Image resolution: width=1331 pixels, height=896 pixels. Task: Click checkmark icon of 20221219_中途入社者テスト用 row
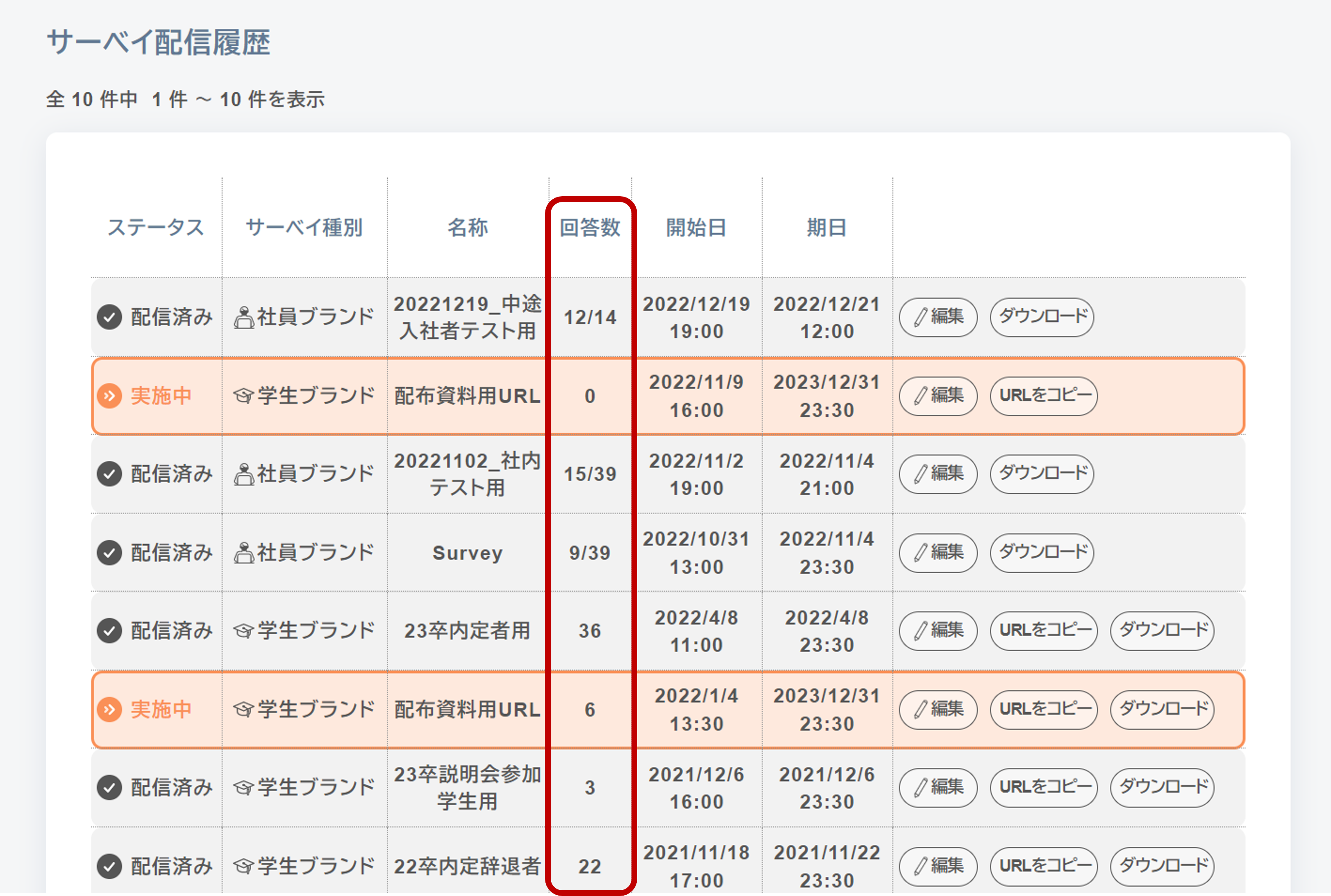(109, 317)
